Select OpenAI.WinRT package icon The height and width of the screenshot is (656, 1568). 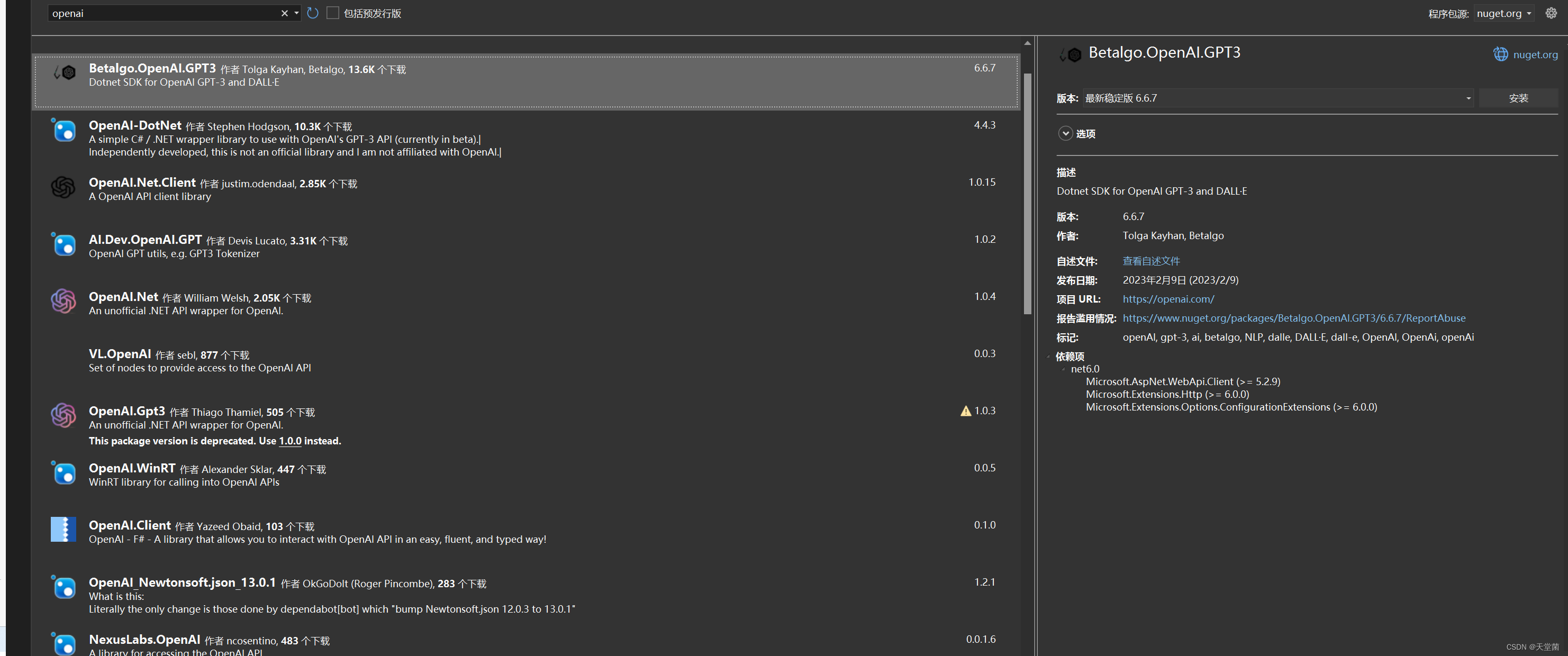coord(64,473)
